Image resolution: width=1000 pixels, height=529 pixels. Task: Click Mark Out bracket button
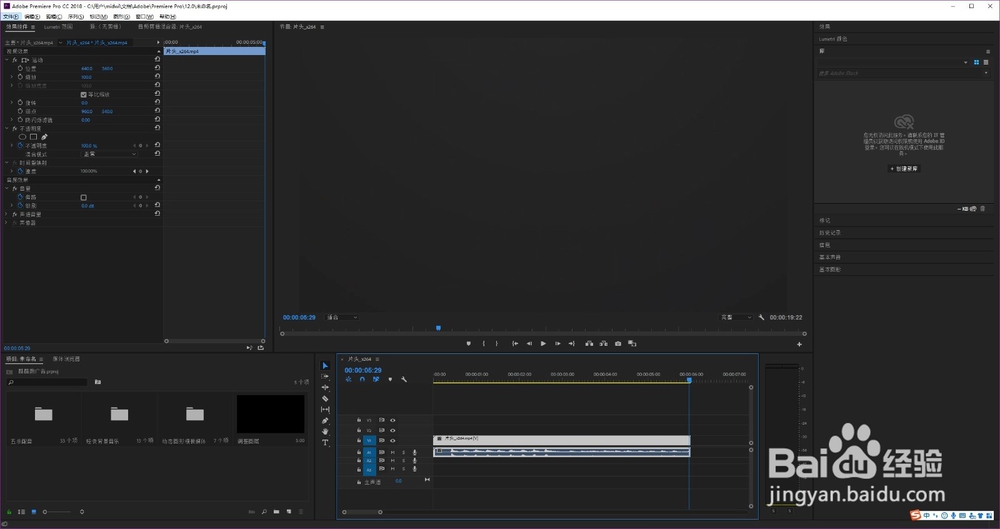(x=497, y=343)
